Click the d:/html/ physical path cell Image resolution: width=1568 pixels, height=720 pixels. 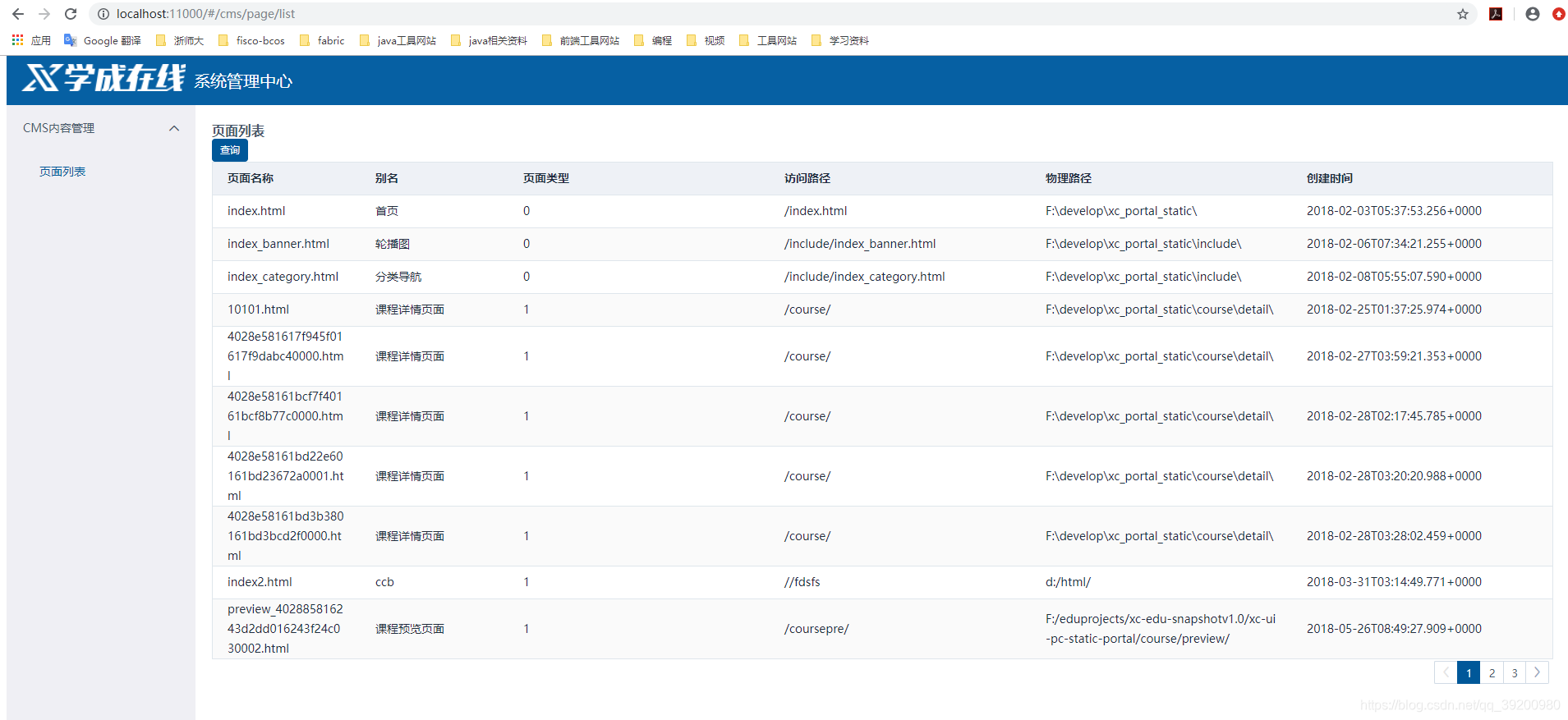click(1068, 582)
